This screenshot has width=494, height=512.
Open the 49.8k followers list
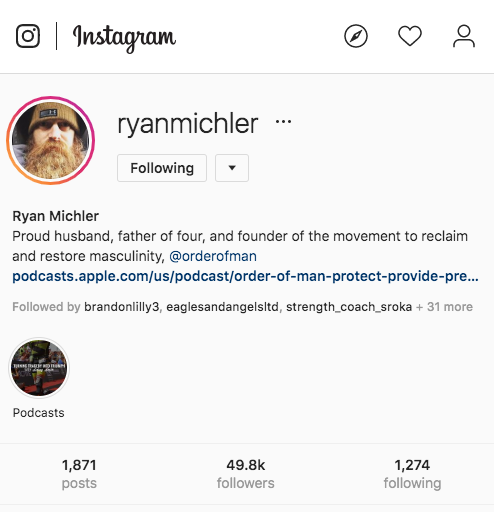coord(246,474)
